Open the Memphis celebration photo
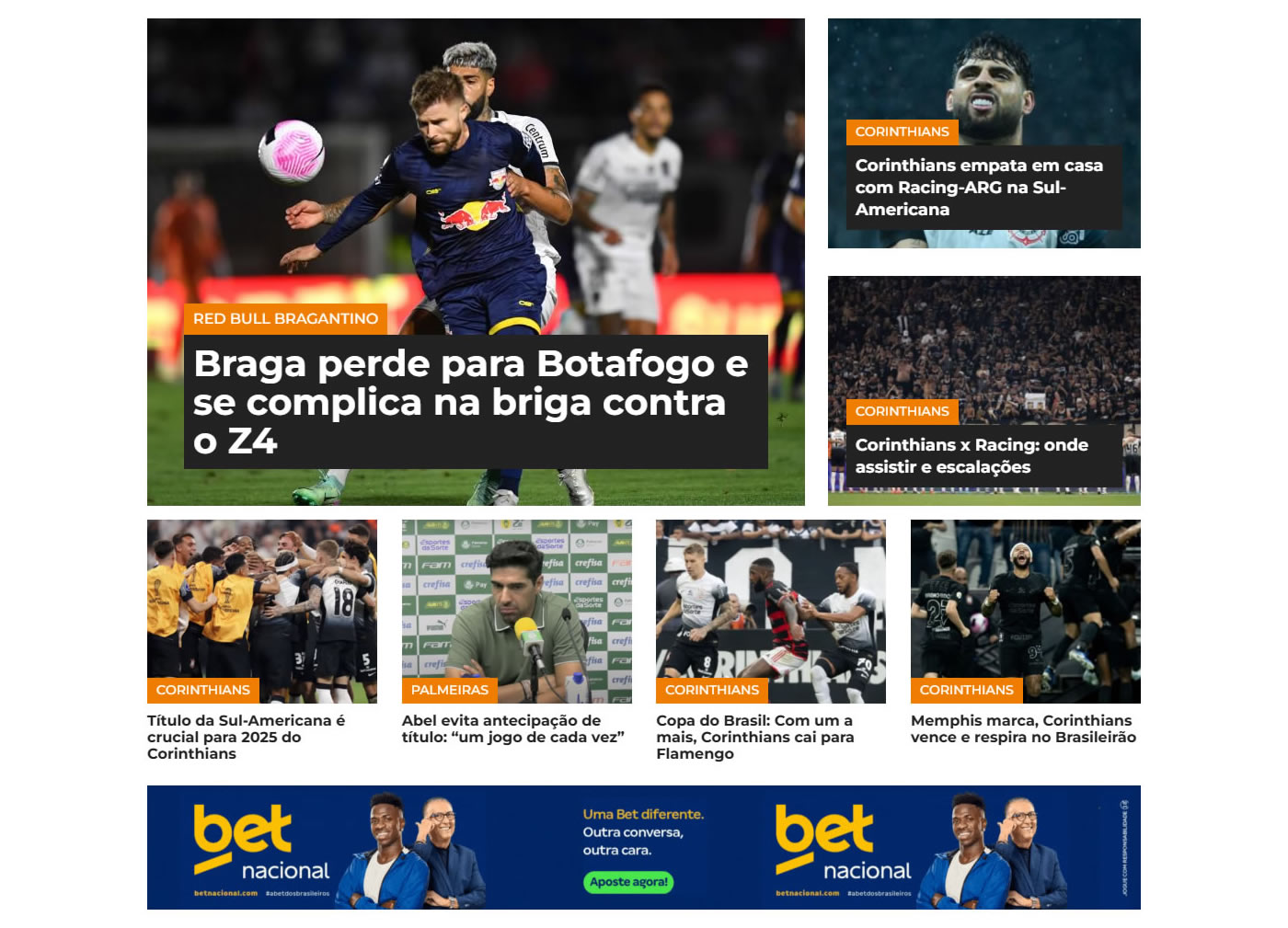Viewport: 1288px width, 928px height. pyautogui.click(x=1026, y=612)
